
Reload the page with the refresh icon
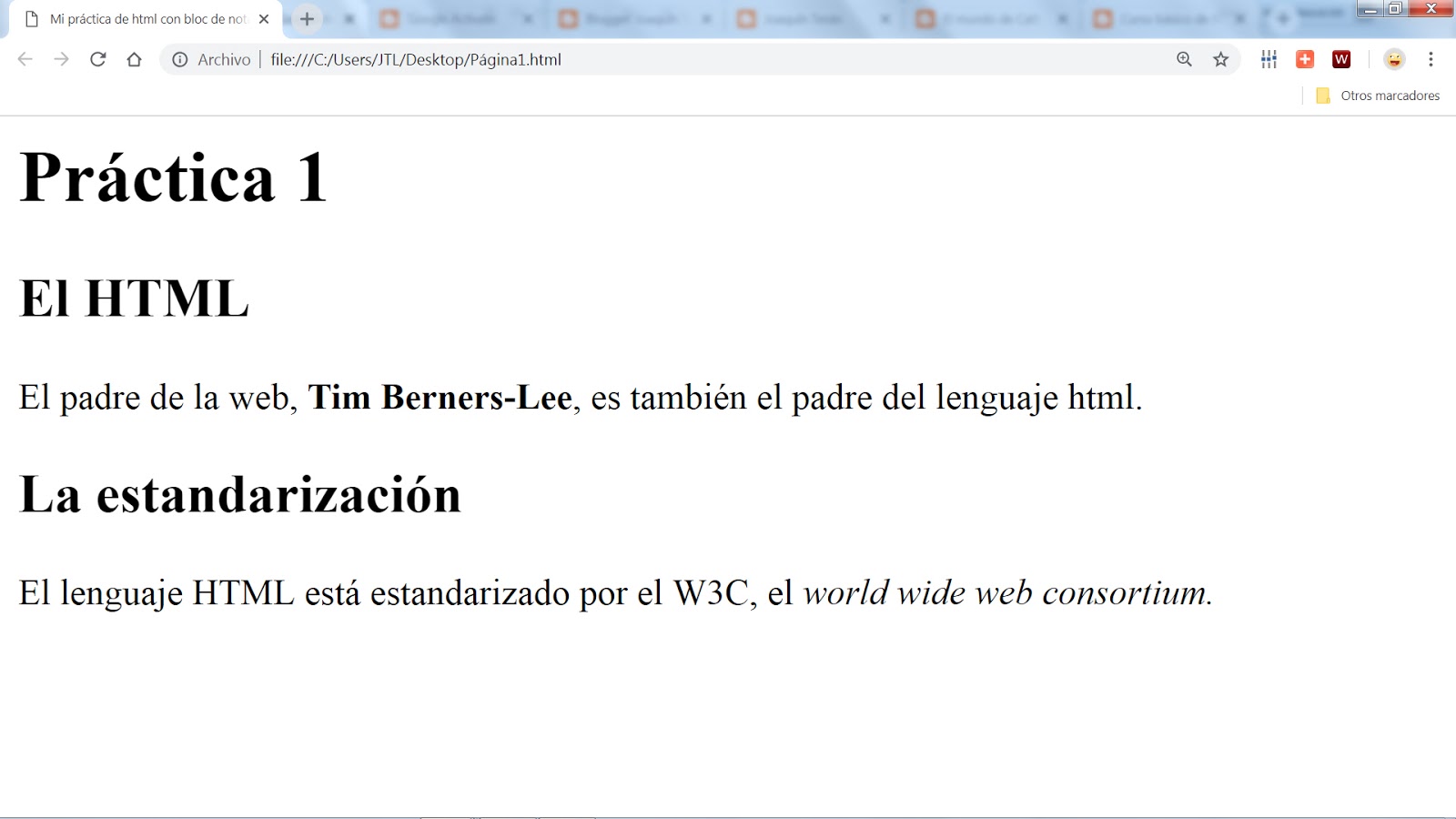[x=97, y=59]
